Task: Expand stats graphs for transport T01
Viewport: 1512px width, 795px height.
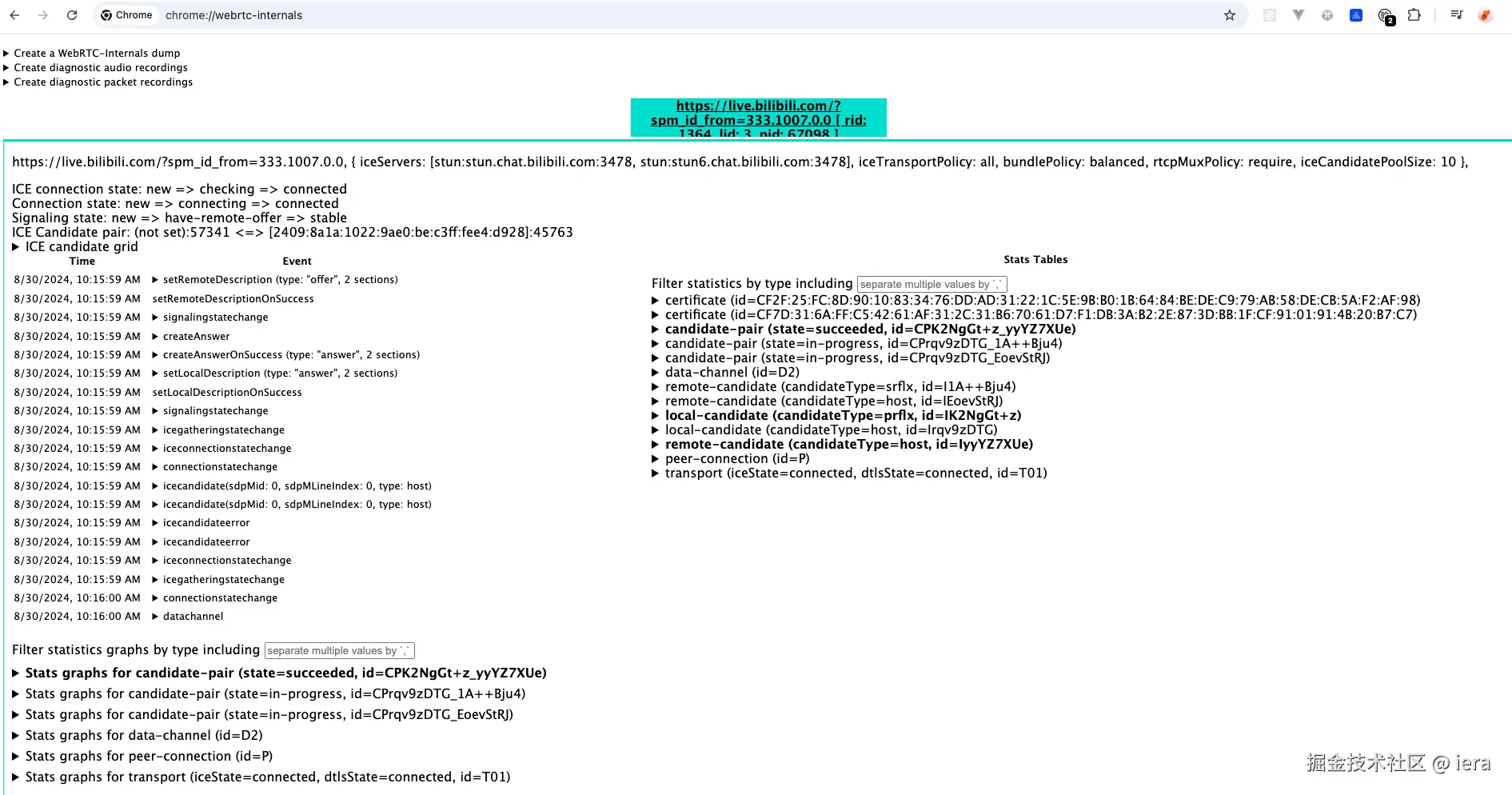Action: click(x=261, y=777)
